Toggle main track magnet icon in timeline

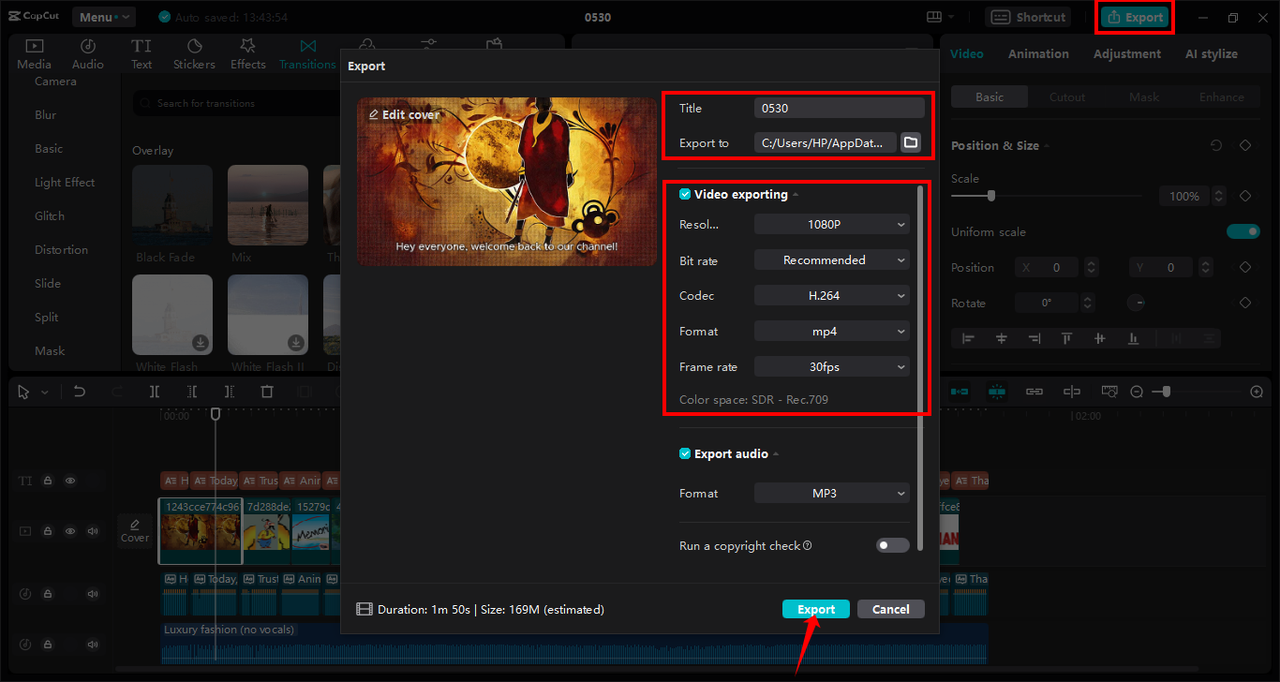point(960,392)
